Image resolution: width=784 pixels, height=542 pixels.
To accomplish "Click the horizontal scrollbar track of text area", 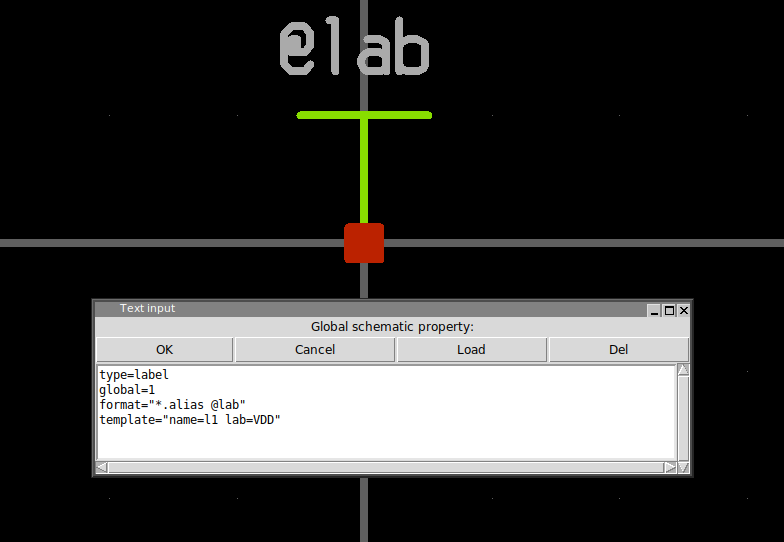I will tap(385, 467).
